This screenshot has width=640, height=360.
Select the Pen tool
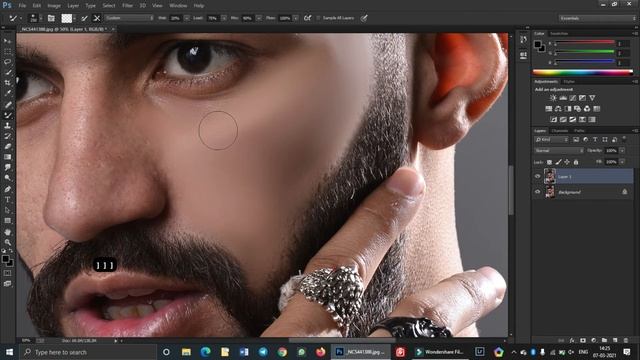click(7, 189)
